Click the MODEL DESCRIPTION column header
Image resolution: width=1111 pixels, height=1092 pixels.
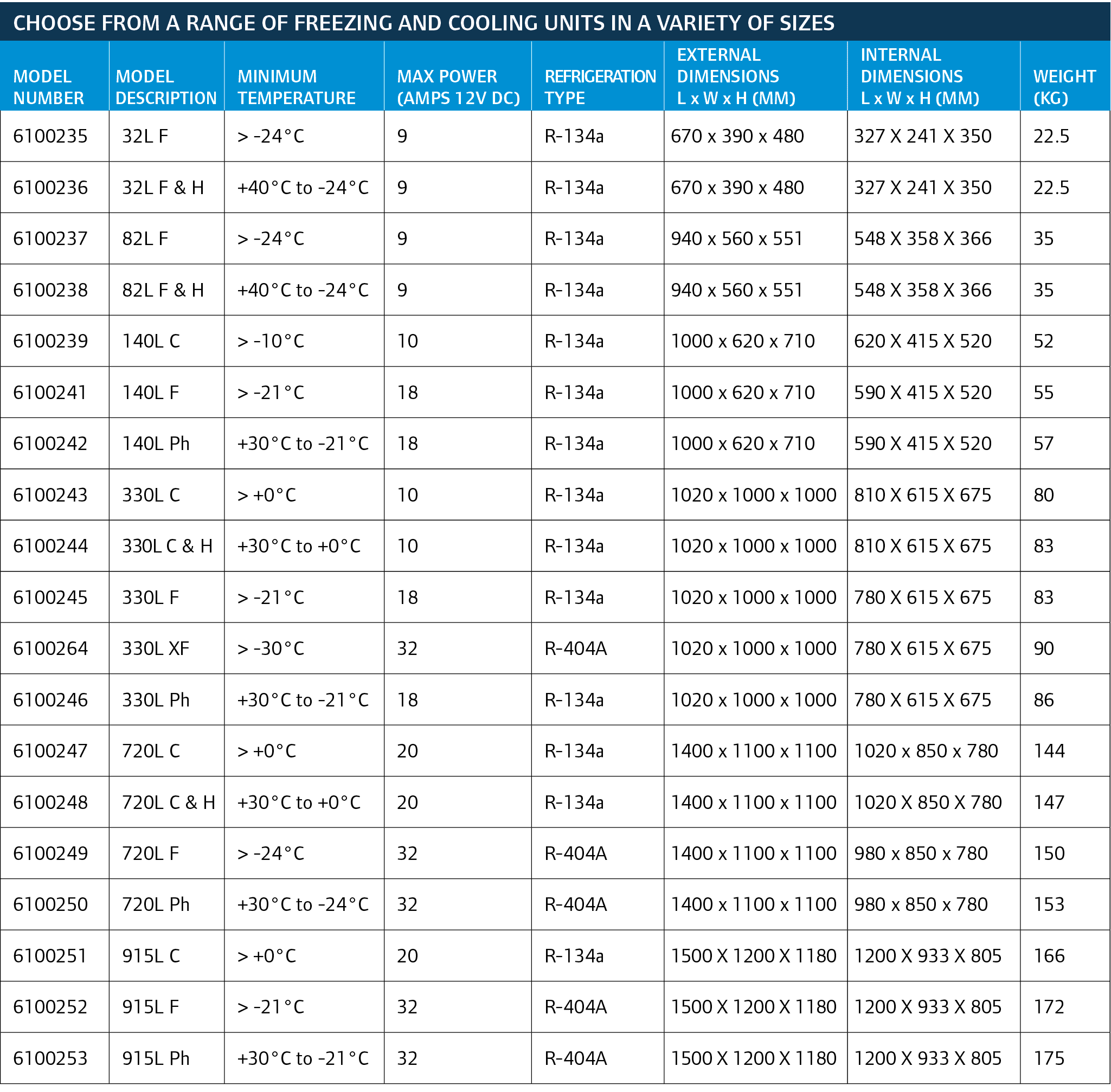pos(166,87)
